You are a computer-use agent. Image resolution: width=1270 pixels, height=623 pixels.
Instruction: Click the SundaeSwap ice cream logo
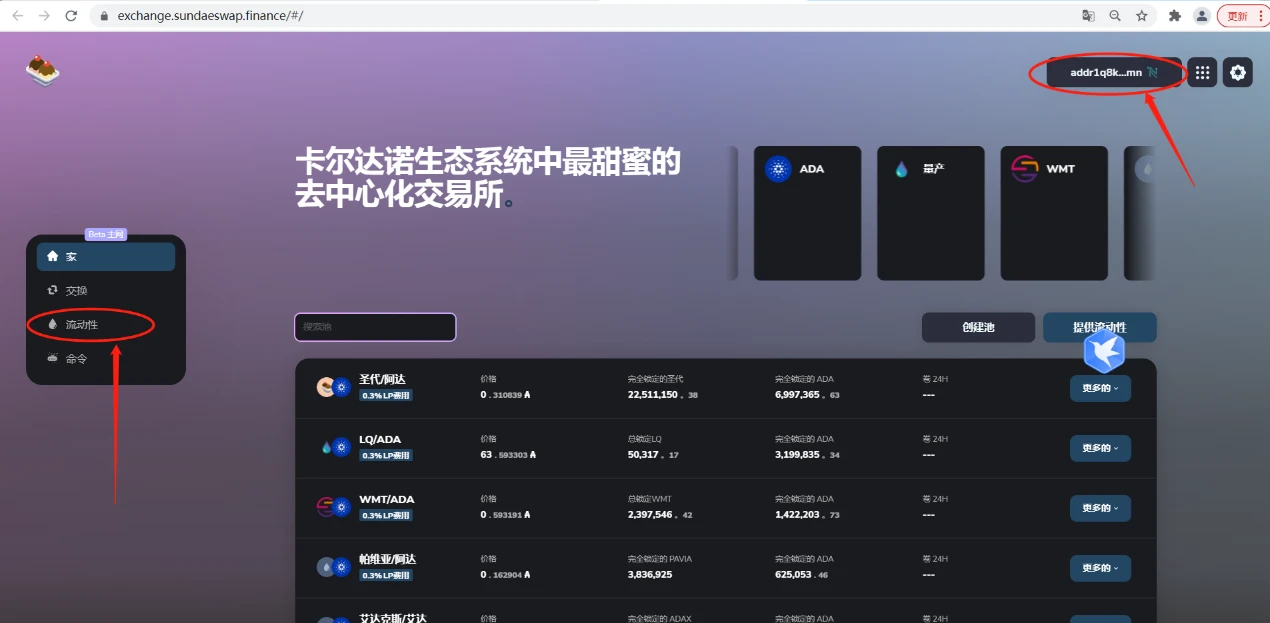[x=43, y=70]
